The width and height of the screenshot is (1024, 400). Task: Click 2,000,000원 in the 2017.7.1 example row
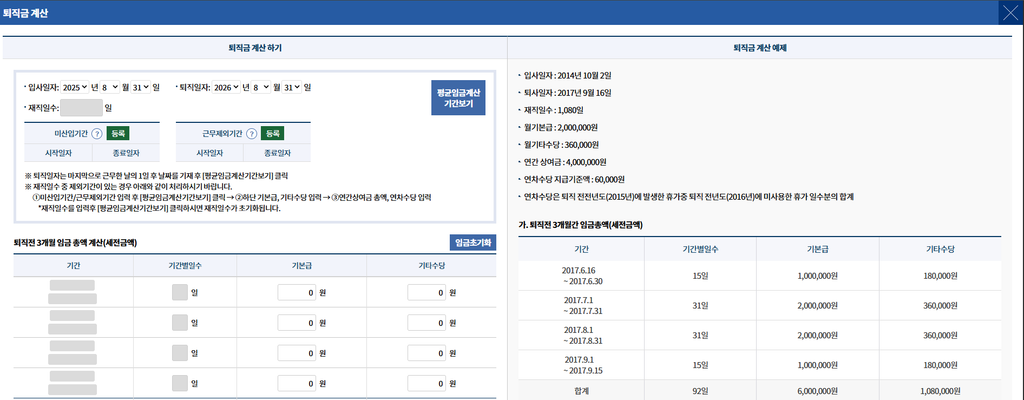click(x=818, y=306)
